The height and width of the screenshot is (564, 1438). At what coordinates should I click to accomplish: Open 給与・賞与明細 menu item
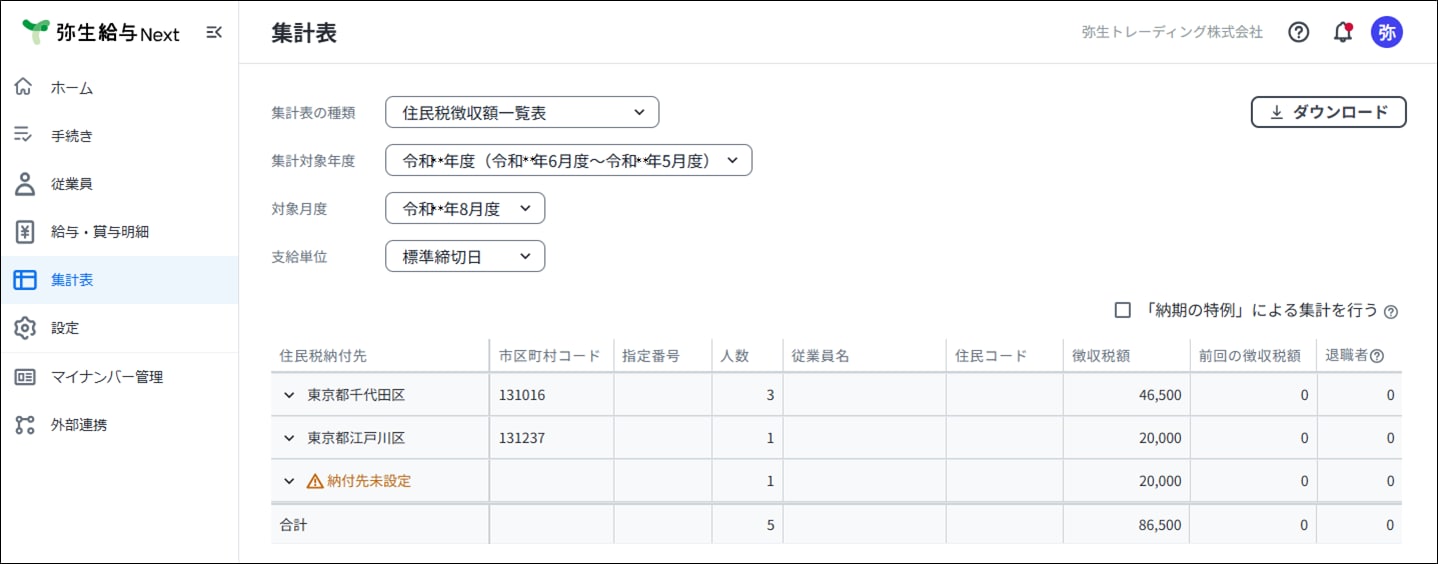click(119, 231)
